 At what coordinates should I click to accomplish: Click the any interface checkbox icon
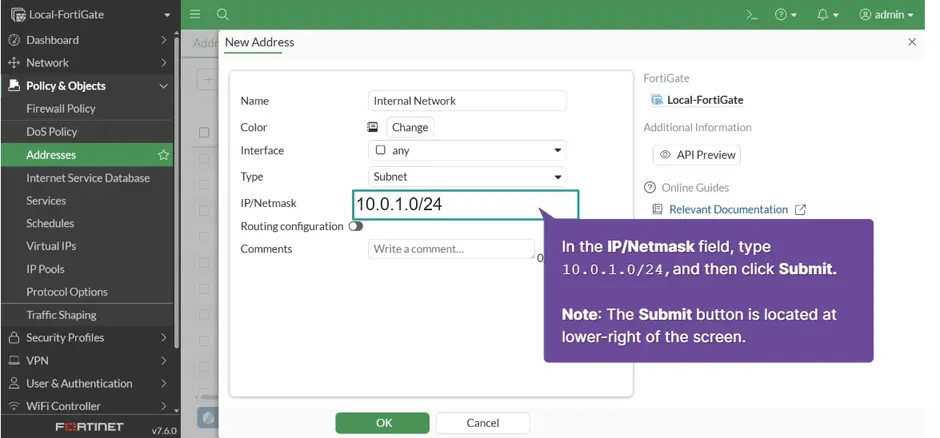pos(380,150)
